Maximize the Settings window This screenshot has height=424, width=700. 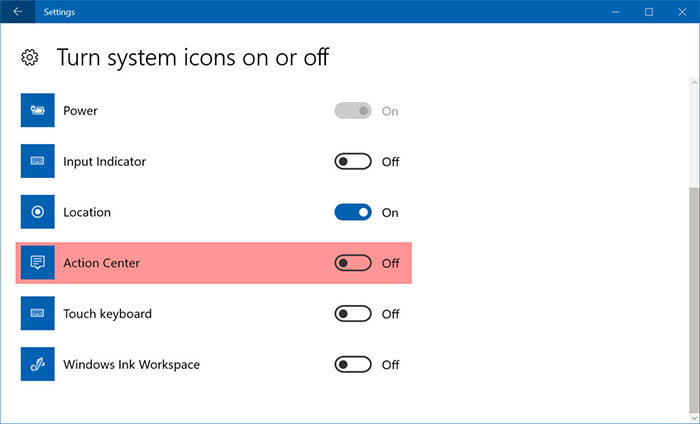pyautogui.click(x=649, y=12)
